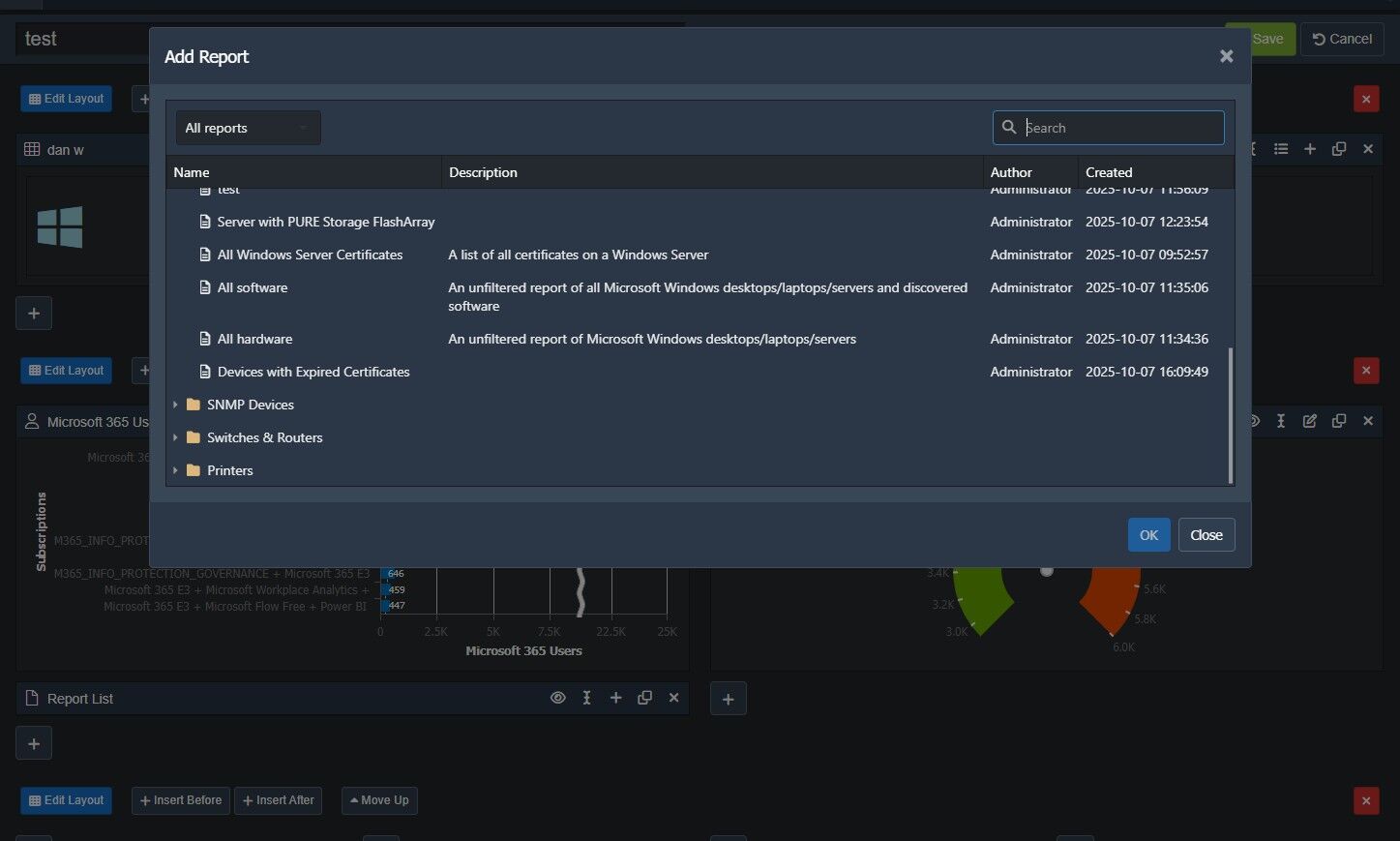Screen dimensions: 1400x841
Task: Select the All hardware report name
Action: tap(254, 339)
